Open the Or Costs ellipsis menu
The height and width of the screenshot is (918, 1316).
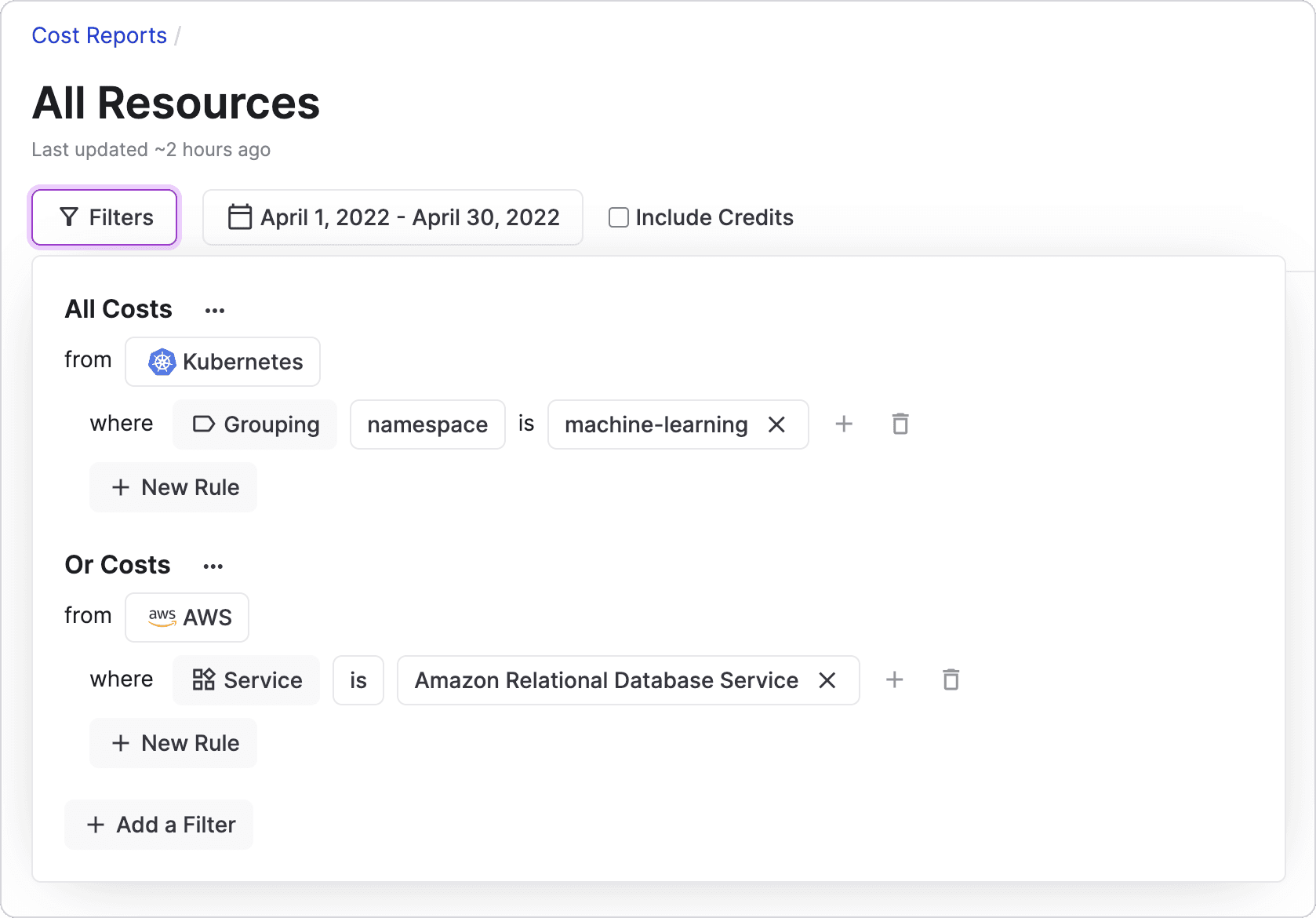(x=213, y=566)
